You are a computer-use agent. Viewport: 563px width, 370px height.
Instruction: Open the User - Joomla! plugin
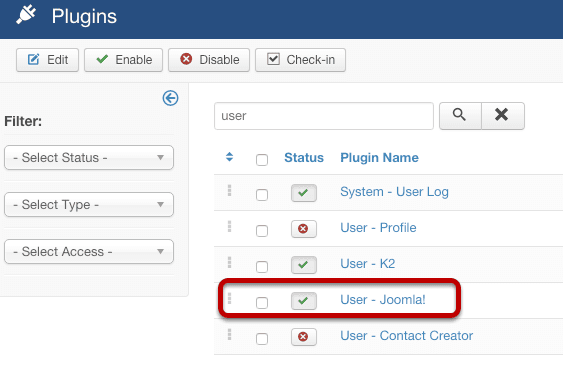(383, 300)
